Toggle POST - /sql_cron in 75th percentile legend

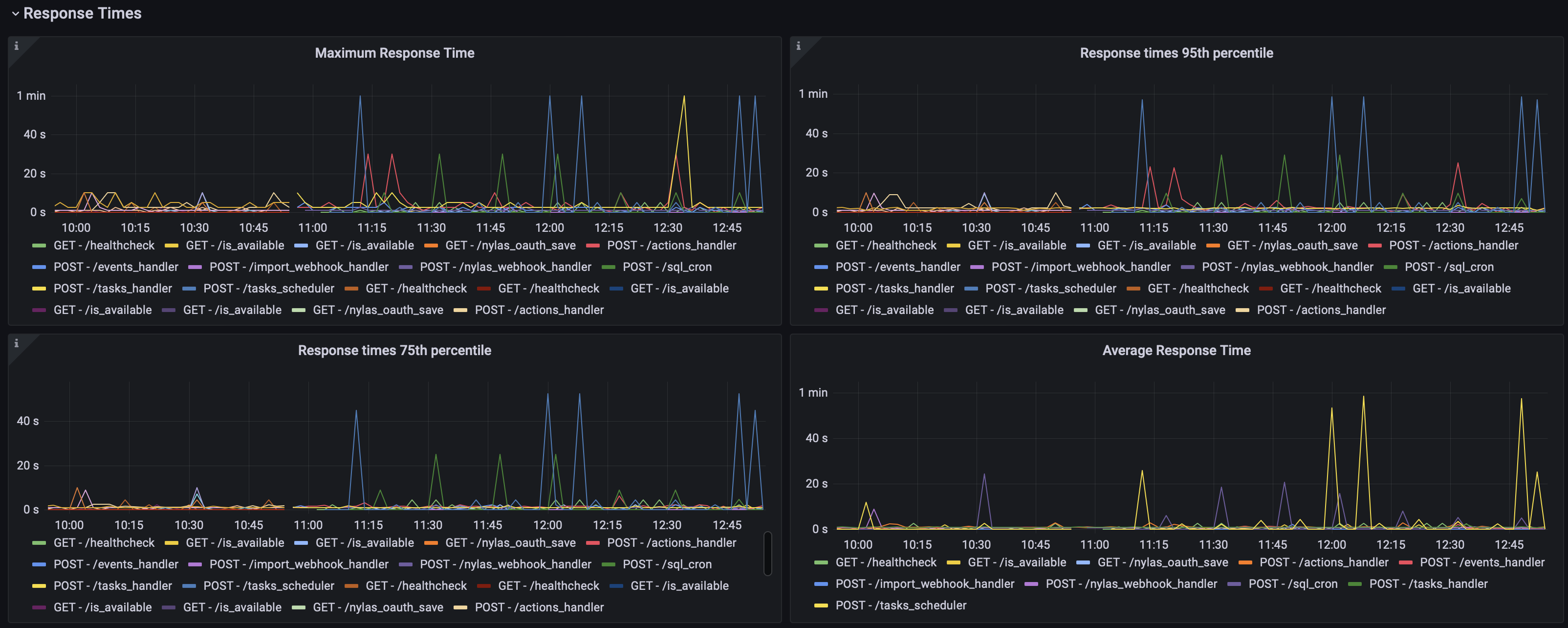click(667, 564)
